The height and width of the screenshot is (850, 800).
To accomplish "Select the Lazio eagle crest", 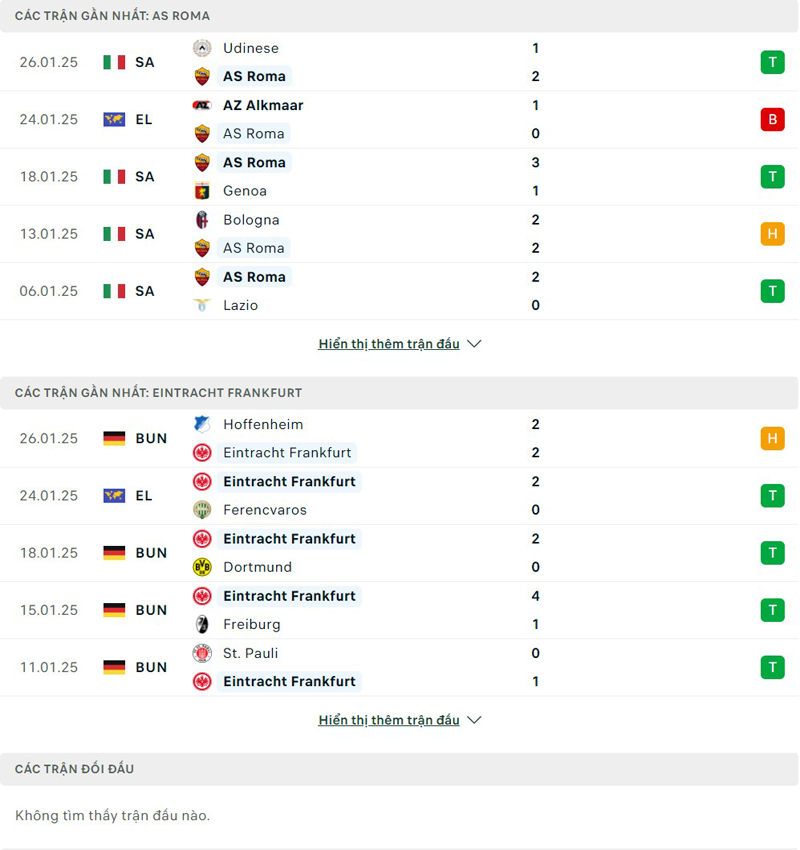I will (202, 305).
